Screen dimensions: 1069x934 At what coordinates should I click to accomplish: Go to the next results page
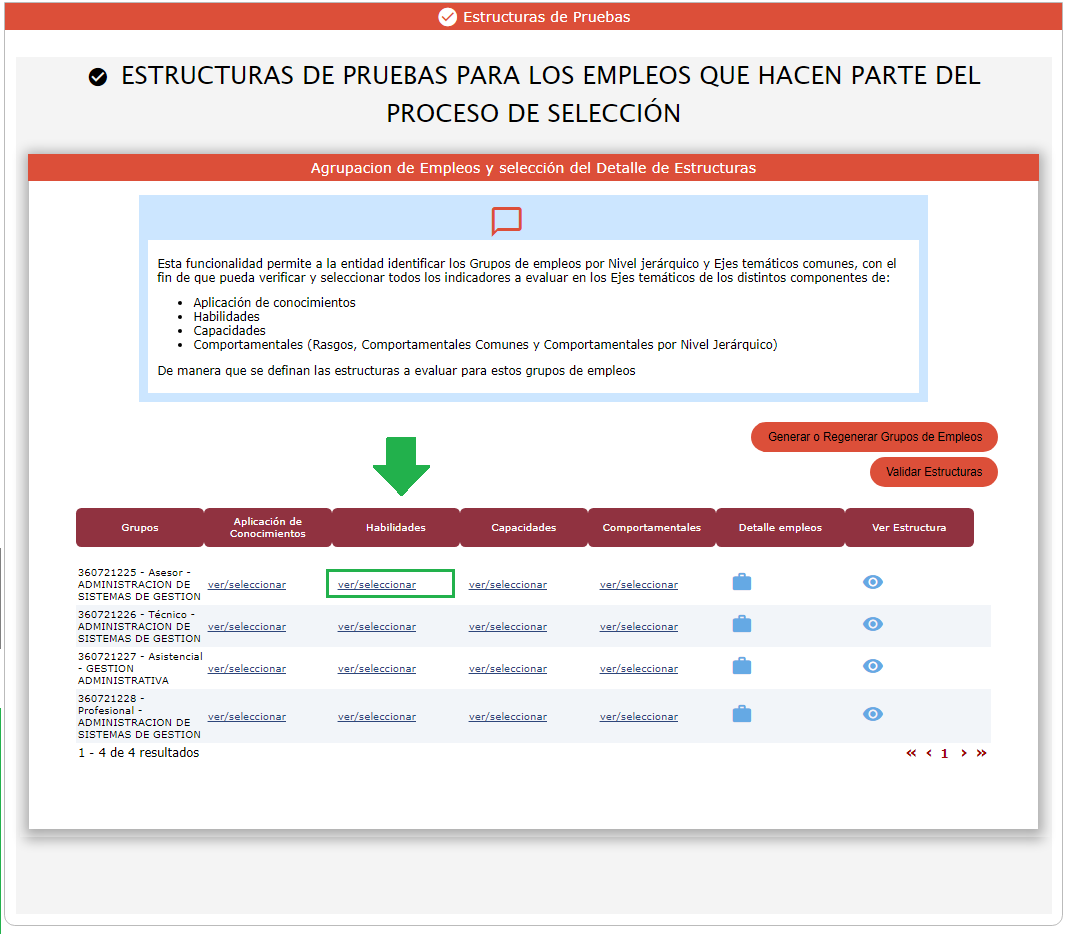coord(963,753)
